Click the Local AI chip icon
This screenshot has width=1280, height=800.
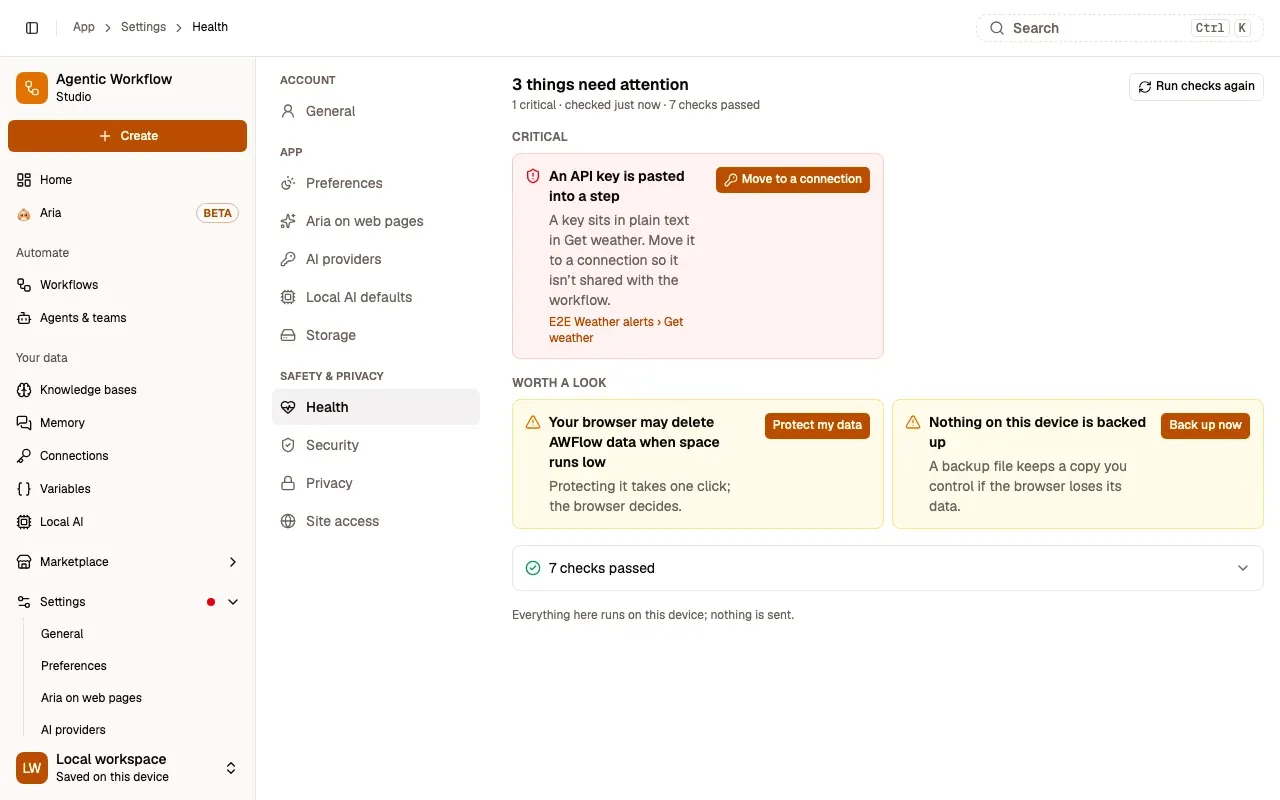coord(24,522)
